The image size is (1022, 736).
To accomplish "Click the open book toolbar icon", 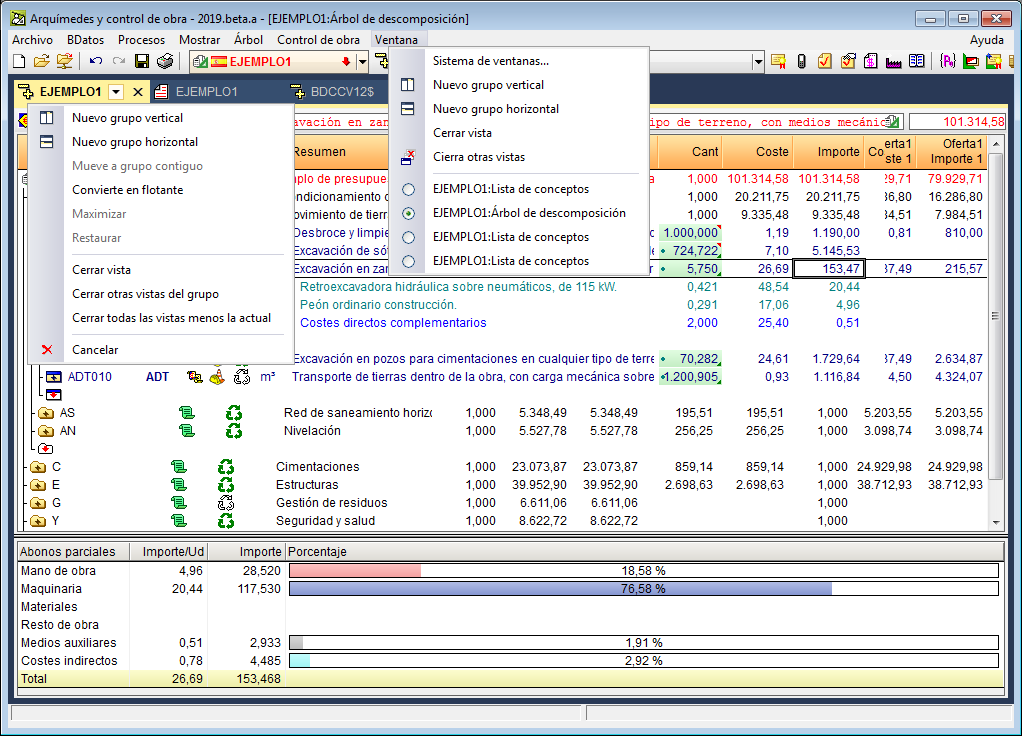I will coord(917,61).
